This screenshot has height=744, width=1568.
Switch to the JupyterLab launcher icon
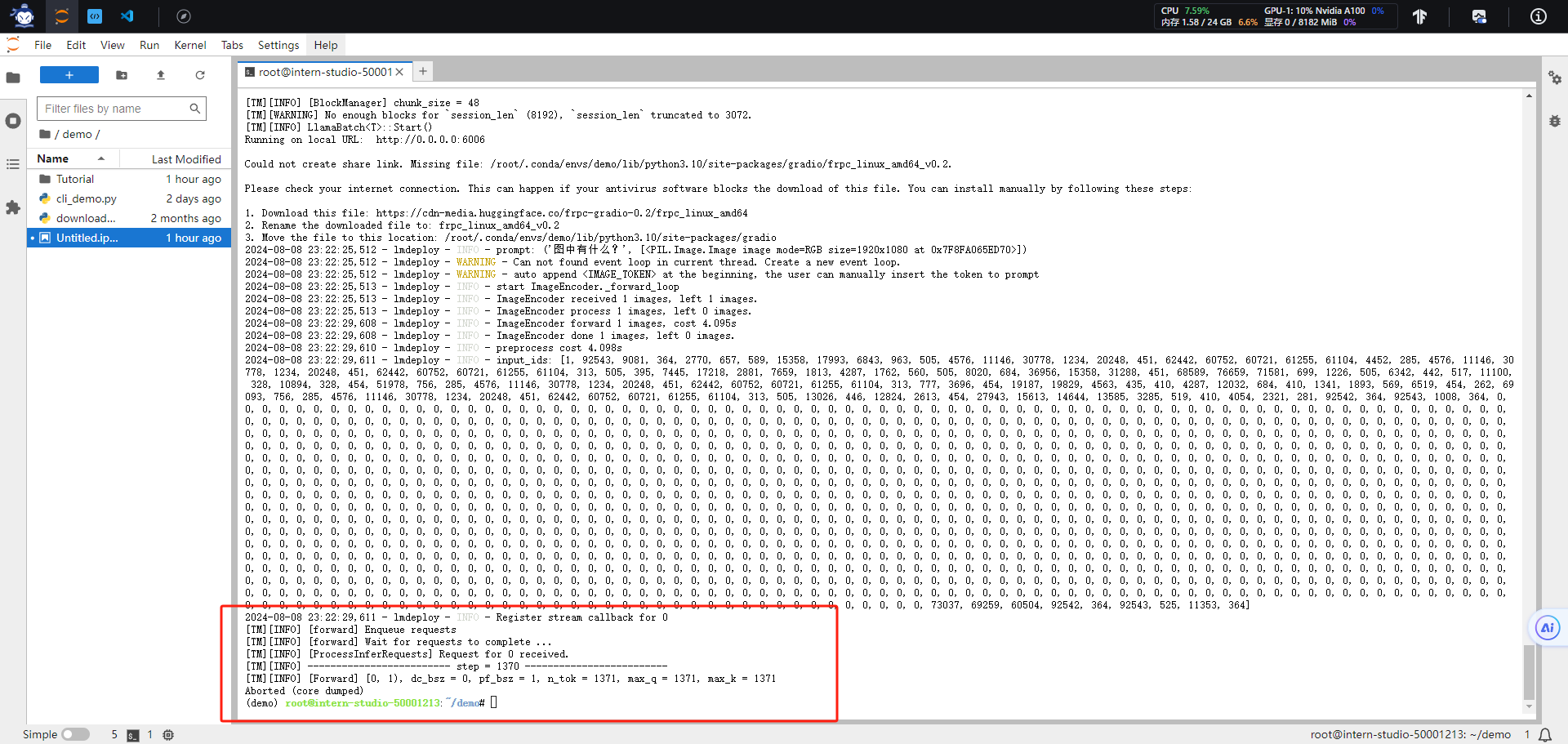(x=62, y=16)
